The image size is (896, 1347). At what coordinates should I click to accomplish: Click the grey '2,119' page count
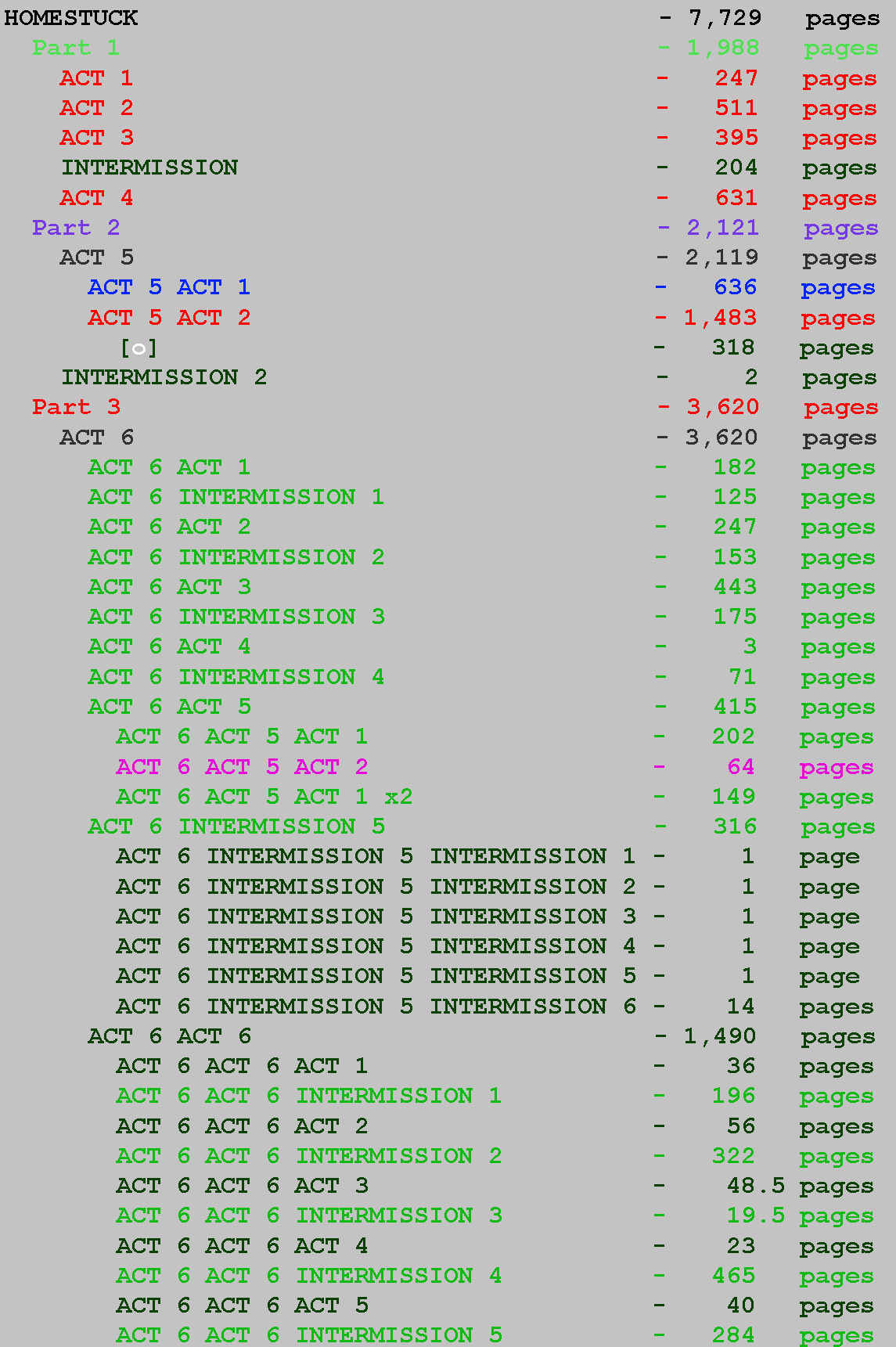tap(721, 258)
